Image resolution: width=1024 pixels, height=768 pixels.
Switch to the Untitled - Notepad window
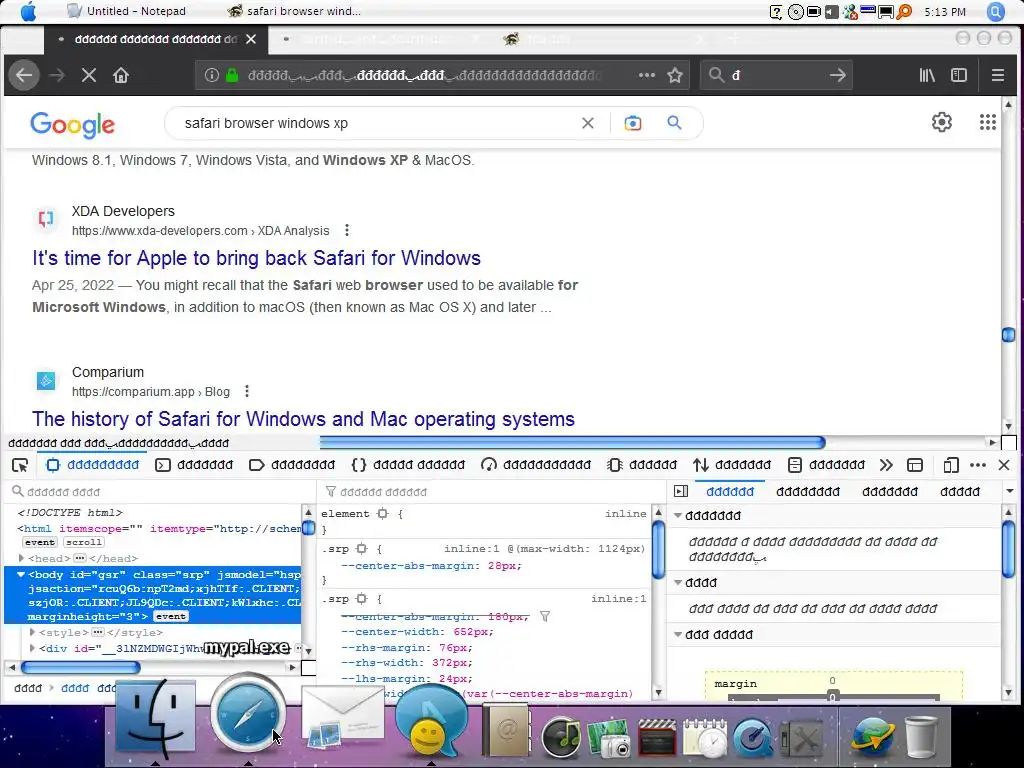point(127,11)
